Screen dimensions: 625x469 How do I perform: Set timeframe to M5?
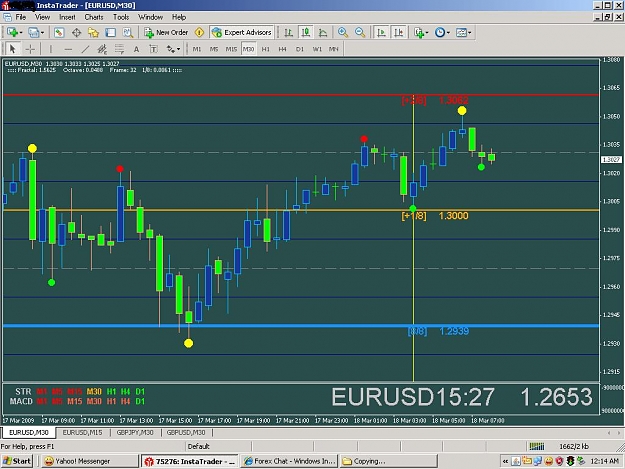click(x=214, y=49)
